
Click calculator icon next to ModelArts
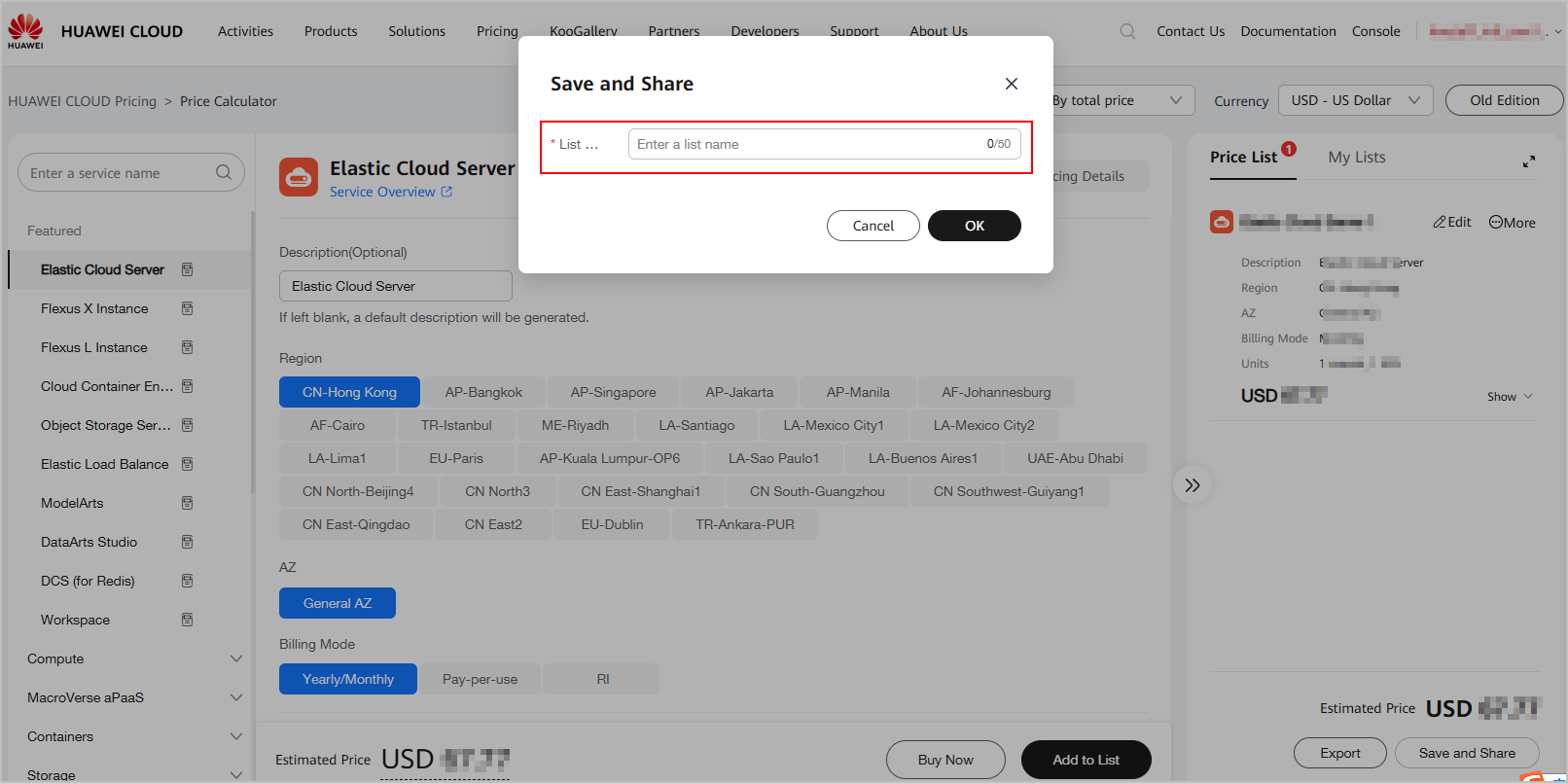point(188,503)
